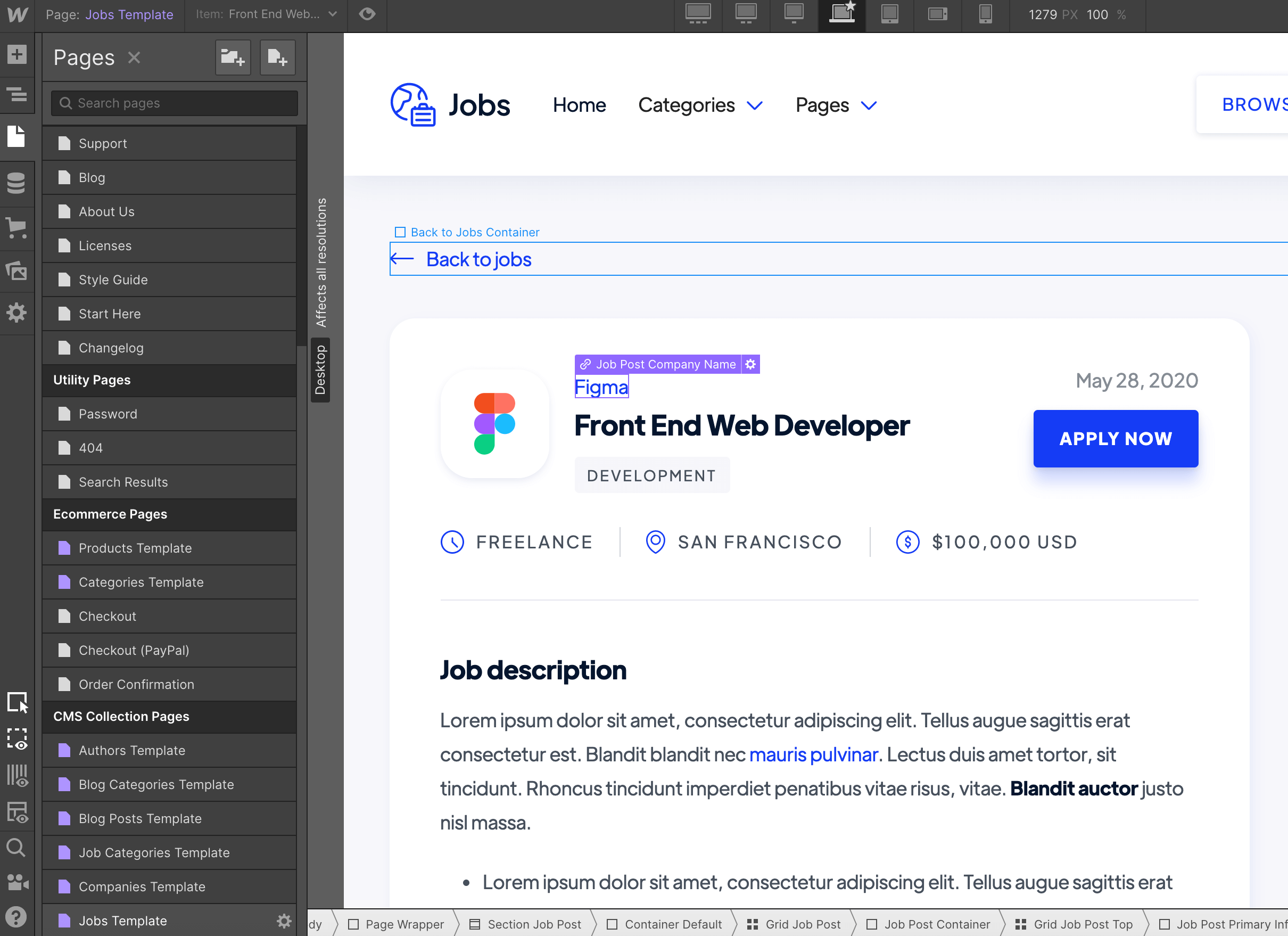This screenshot has width=1288, height=936.
Task: Open the Style Guide page
Action: [x=113, y=280]
